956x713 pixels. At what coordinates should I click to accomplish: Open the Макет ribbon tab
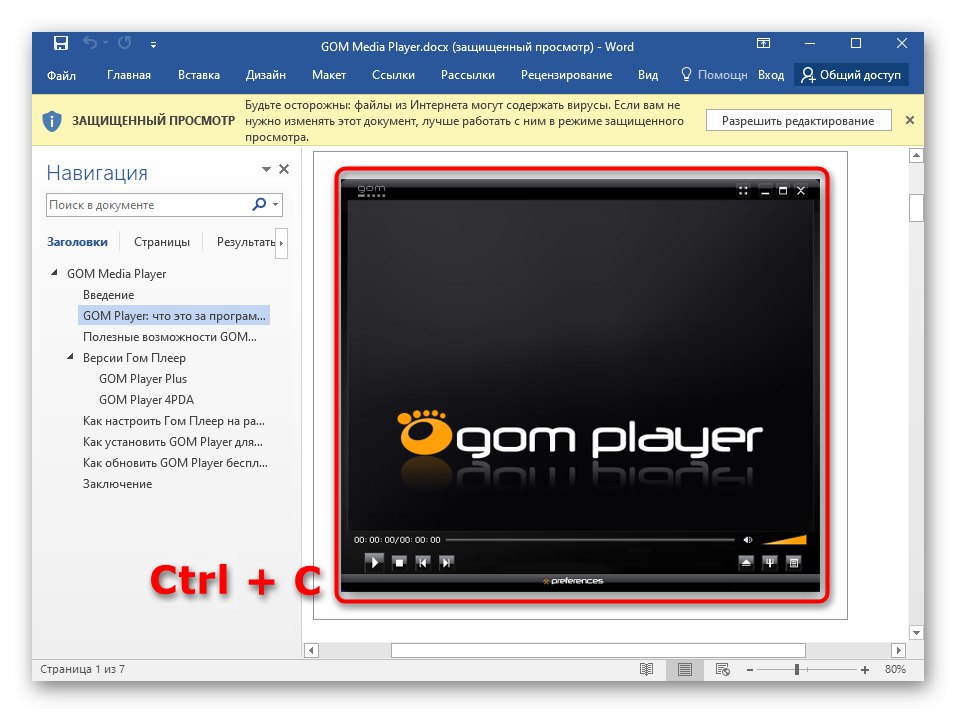[329, 75]
